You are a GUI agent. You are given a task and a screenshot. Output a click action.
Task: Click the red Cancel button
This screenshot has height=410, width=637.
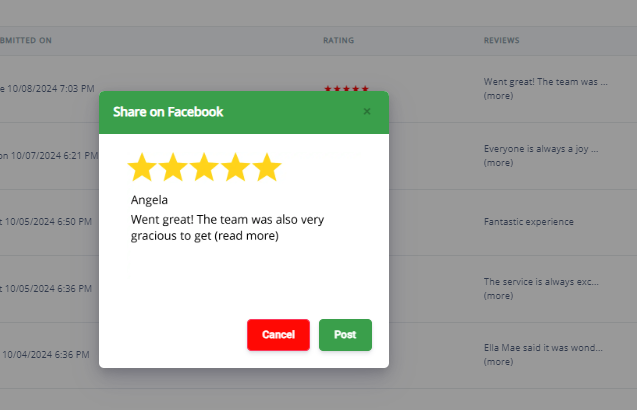click(278, 335)
